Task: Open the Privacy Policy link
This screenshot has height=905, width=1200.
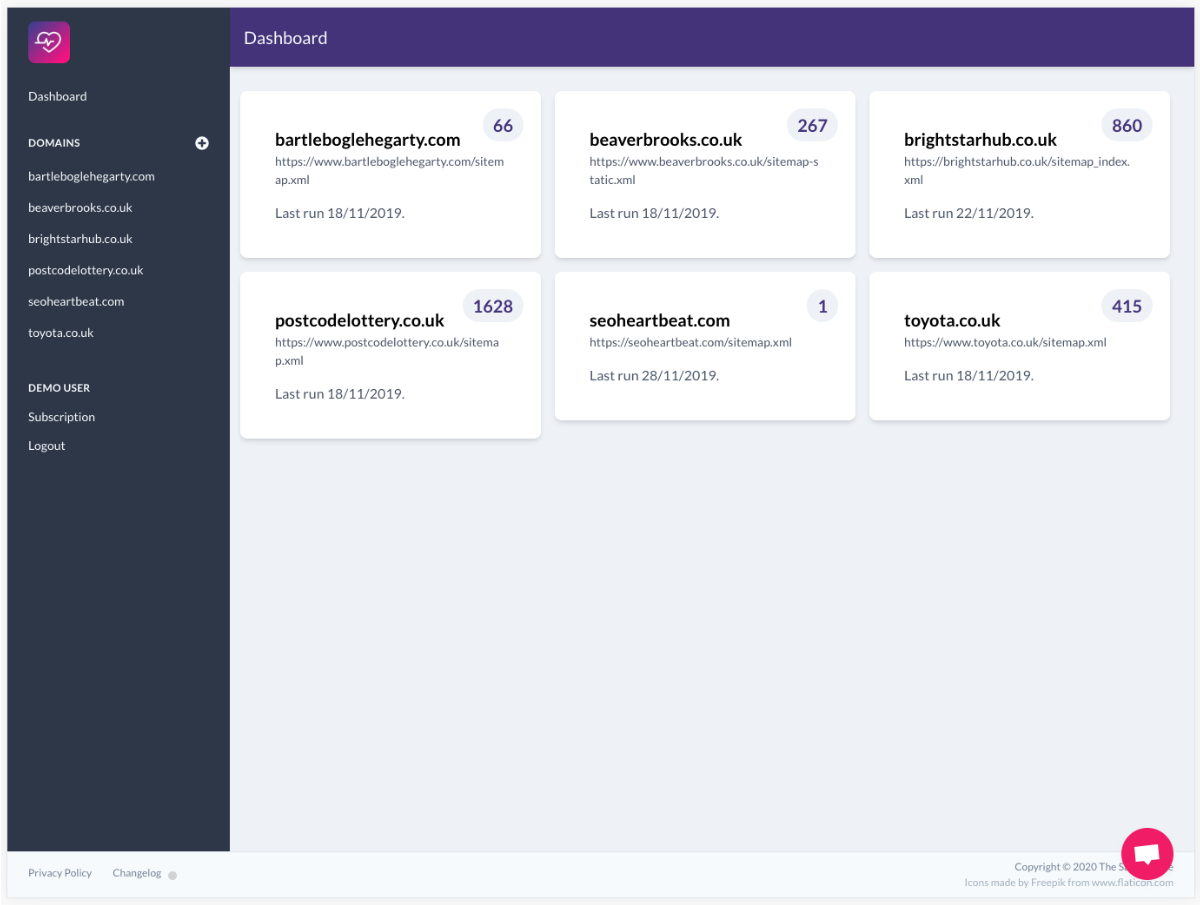Action: click(x=60, y=873)
